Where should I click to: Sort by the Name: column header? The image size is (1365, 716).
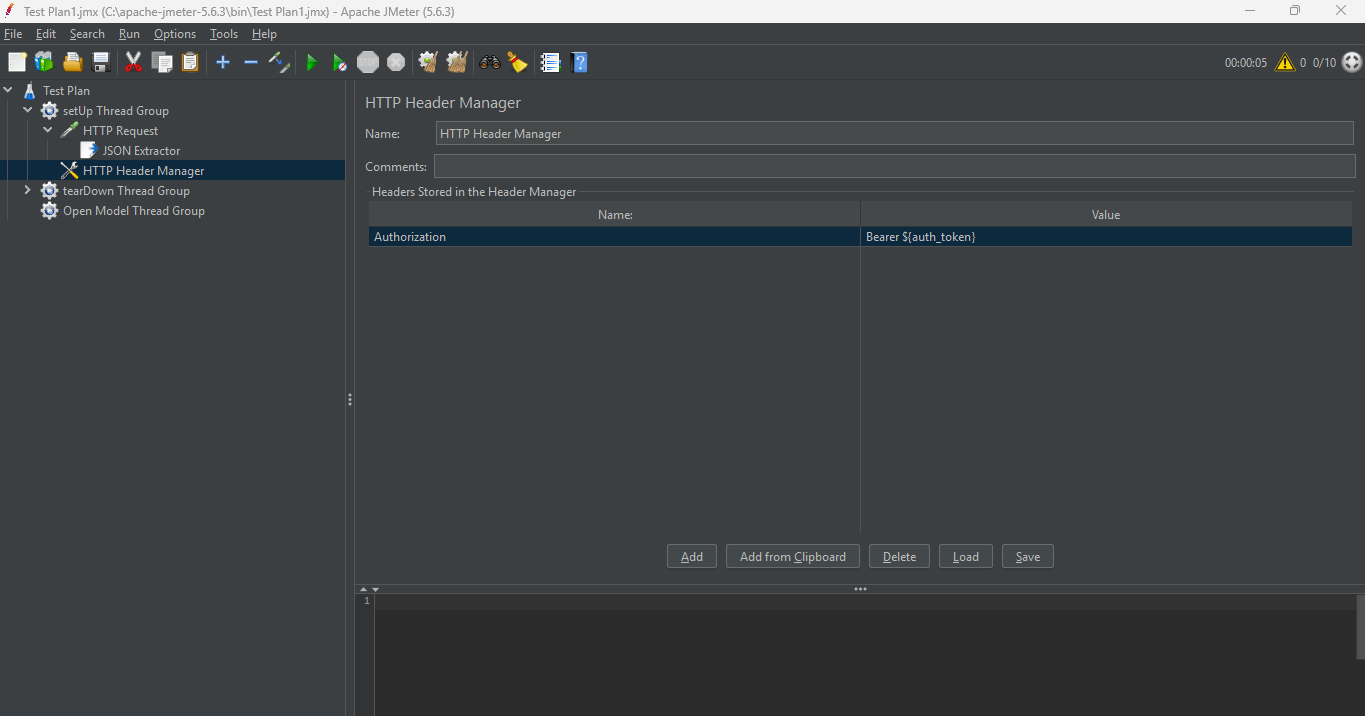614,214
